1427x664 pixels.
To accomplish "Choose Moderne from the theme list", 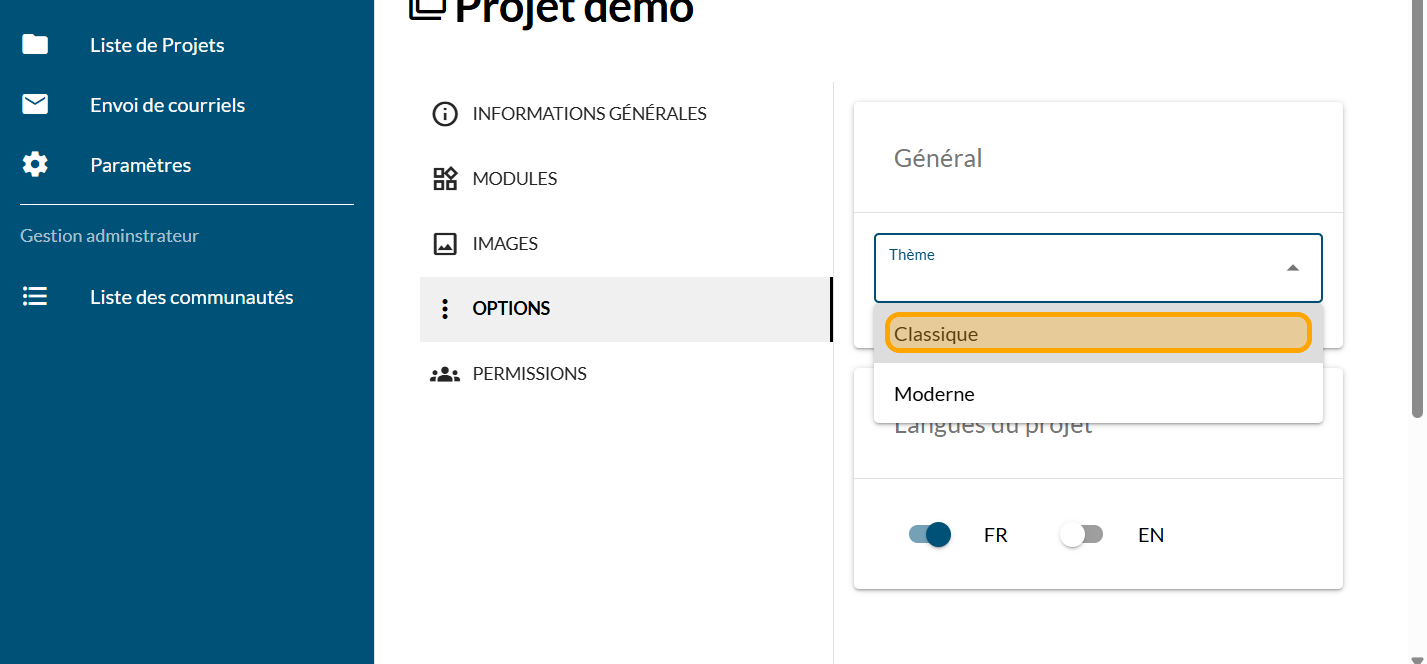I will [1097, 394].
